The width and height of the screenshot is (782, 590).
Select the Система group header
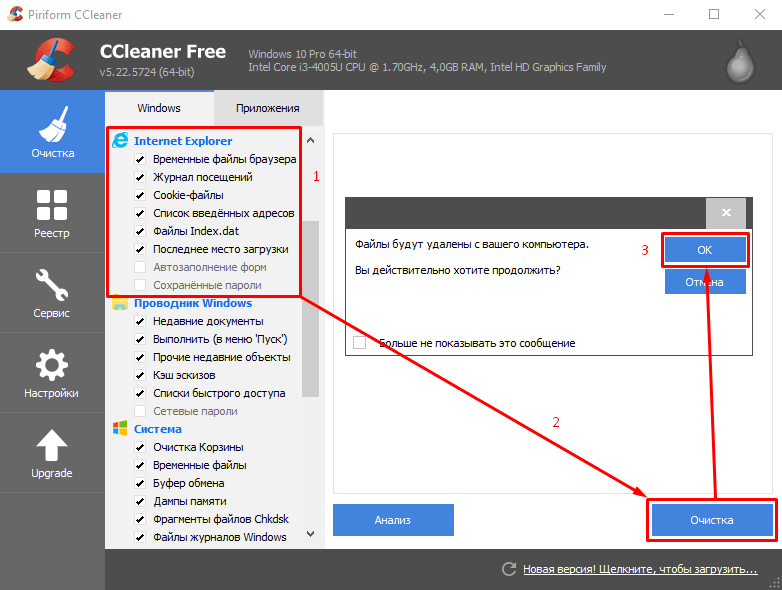pyautogui.click(x=158, y=429)
